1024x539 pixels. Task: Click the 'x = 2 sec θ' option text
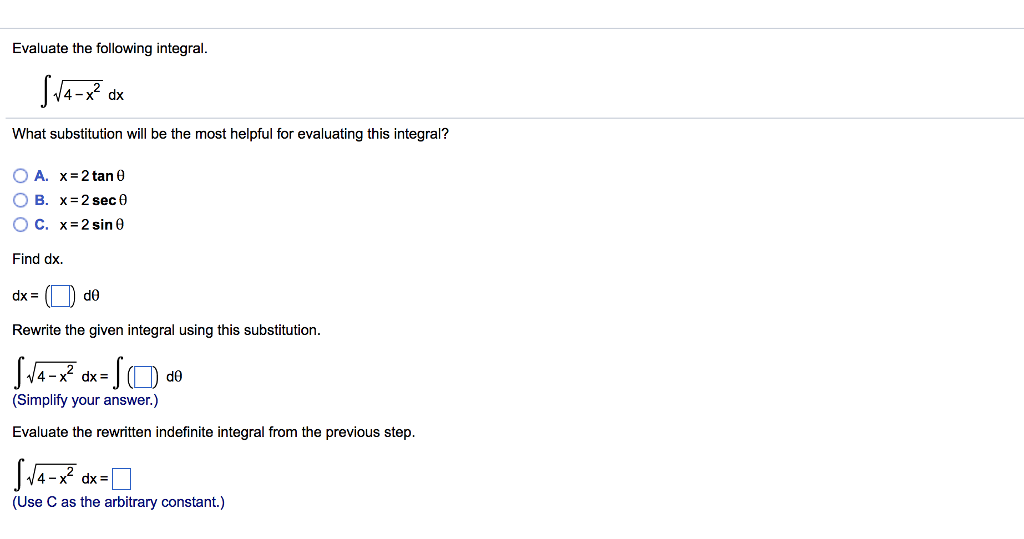click(93, 200)
